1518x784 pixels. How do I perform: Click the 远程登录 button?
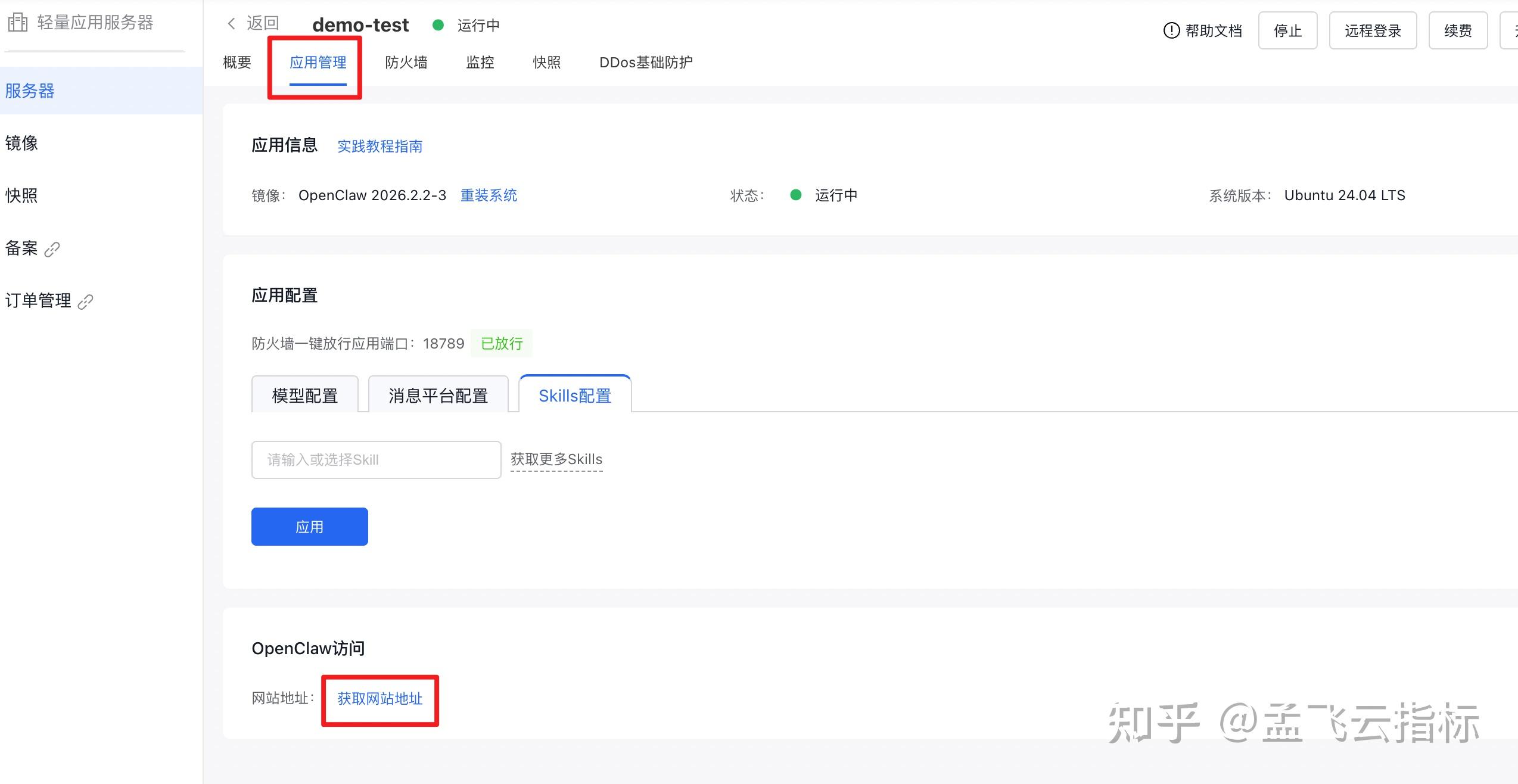point(1372,30)
